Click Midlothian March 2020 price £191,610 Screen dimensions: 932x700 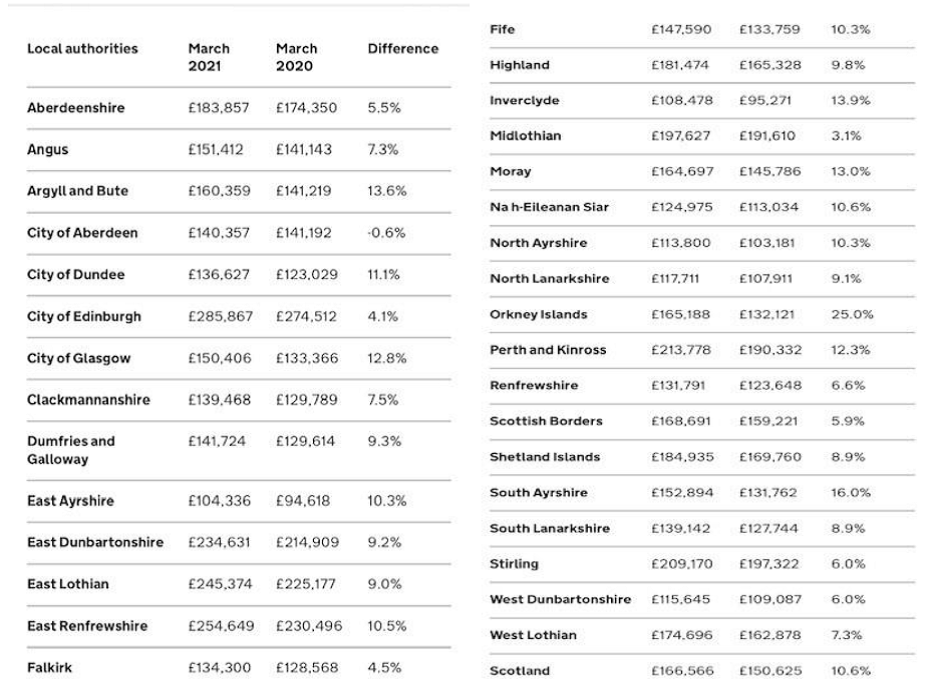tap(767, 136)
